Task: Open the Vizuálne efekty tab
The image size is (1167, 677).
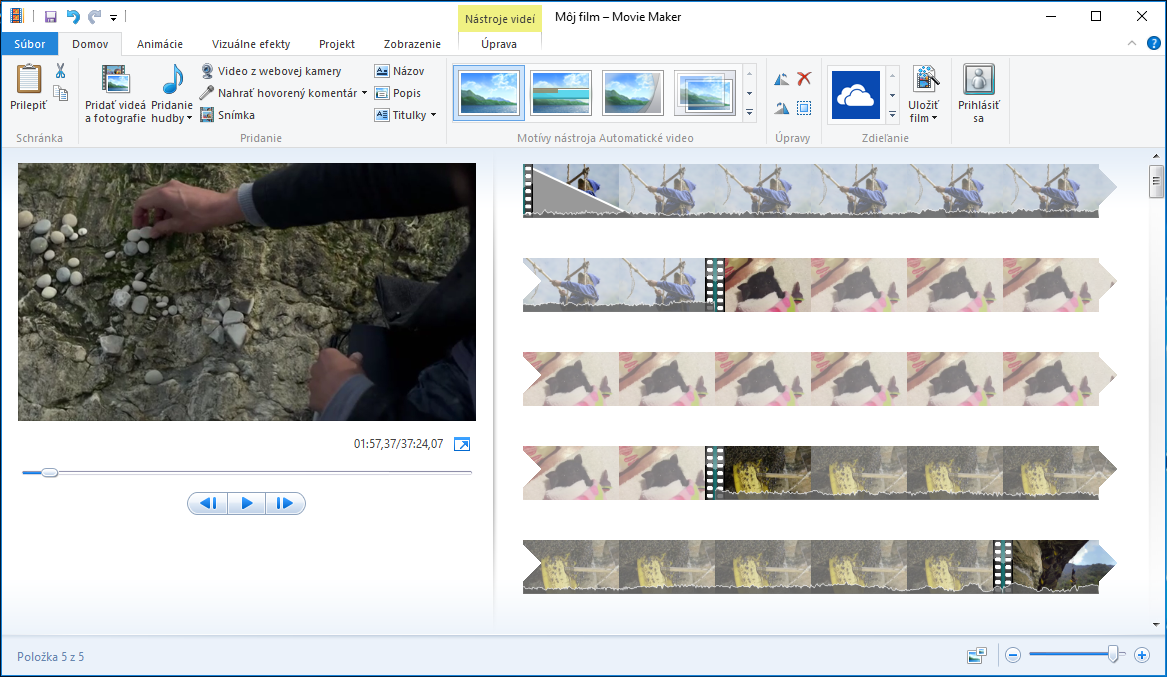Action: coord(251,44)
